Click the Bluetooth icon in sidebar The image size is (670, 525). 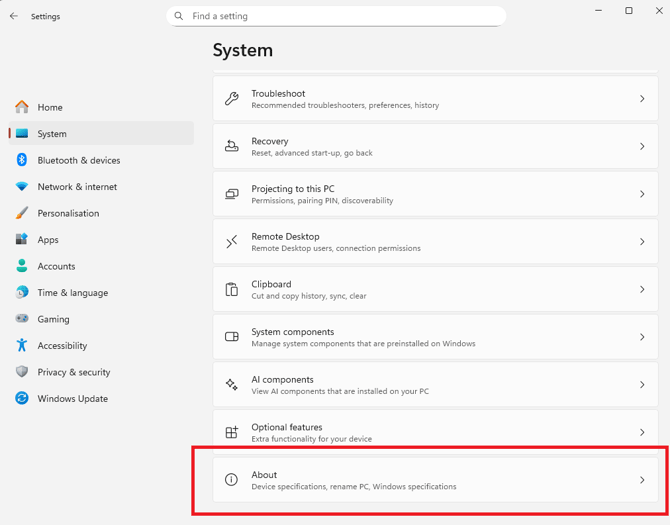[22, 160]
